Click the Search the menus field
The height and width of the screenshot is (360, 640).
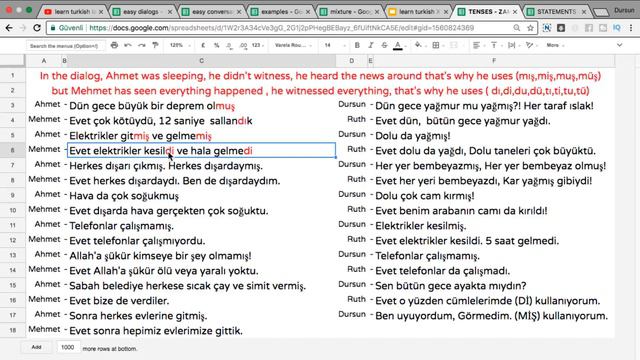click(x=64, y=46)
